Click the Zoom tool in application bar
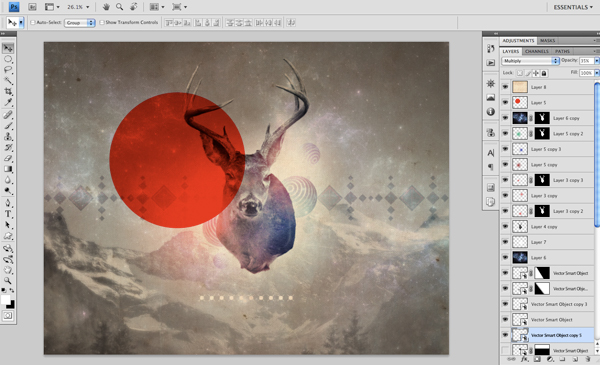 pos(119,7)
